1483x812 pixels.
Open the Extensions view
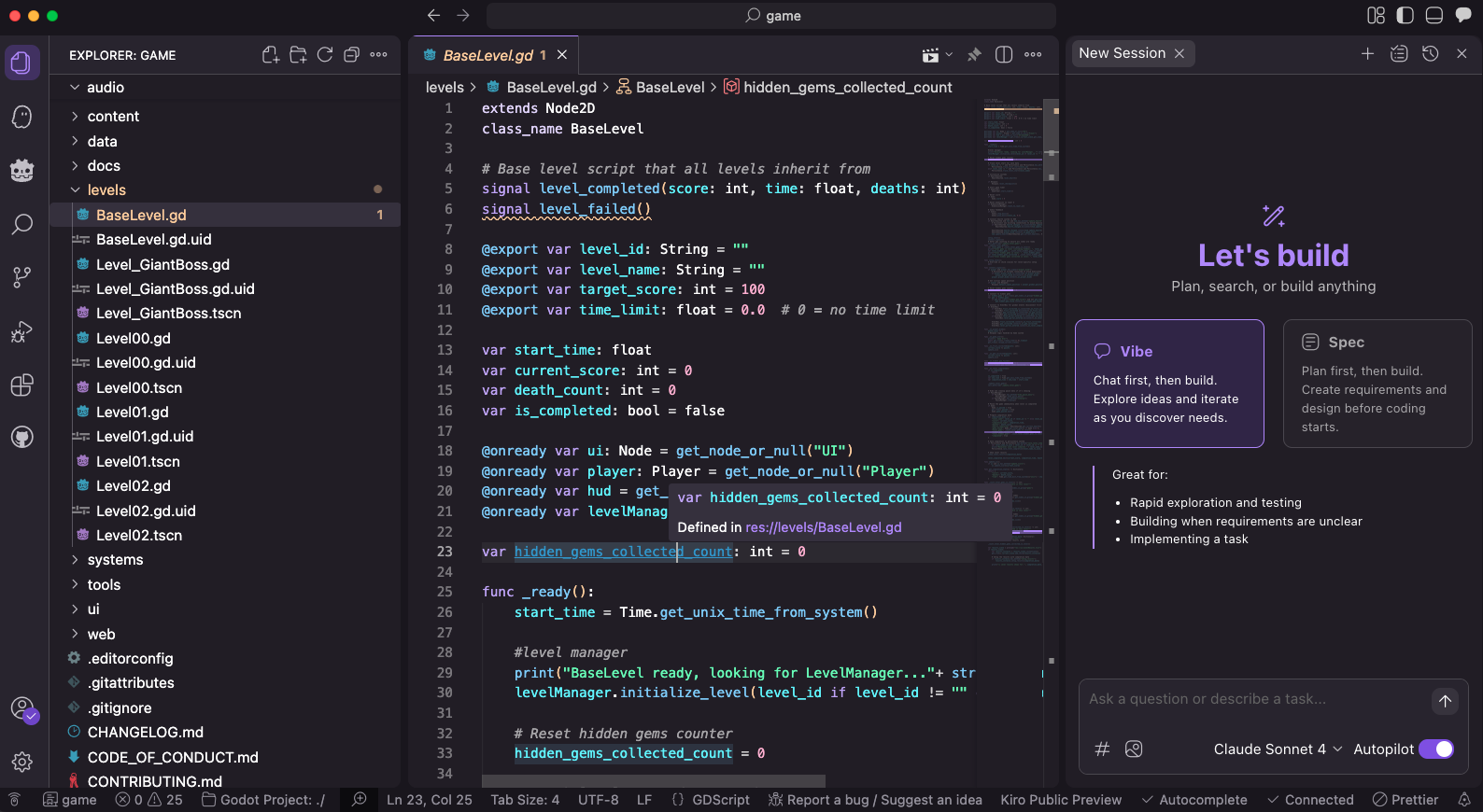coord(22,385)
